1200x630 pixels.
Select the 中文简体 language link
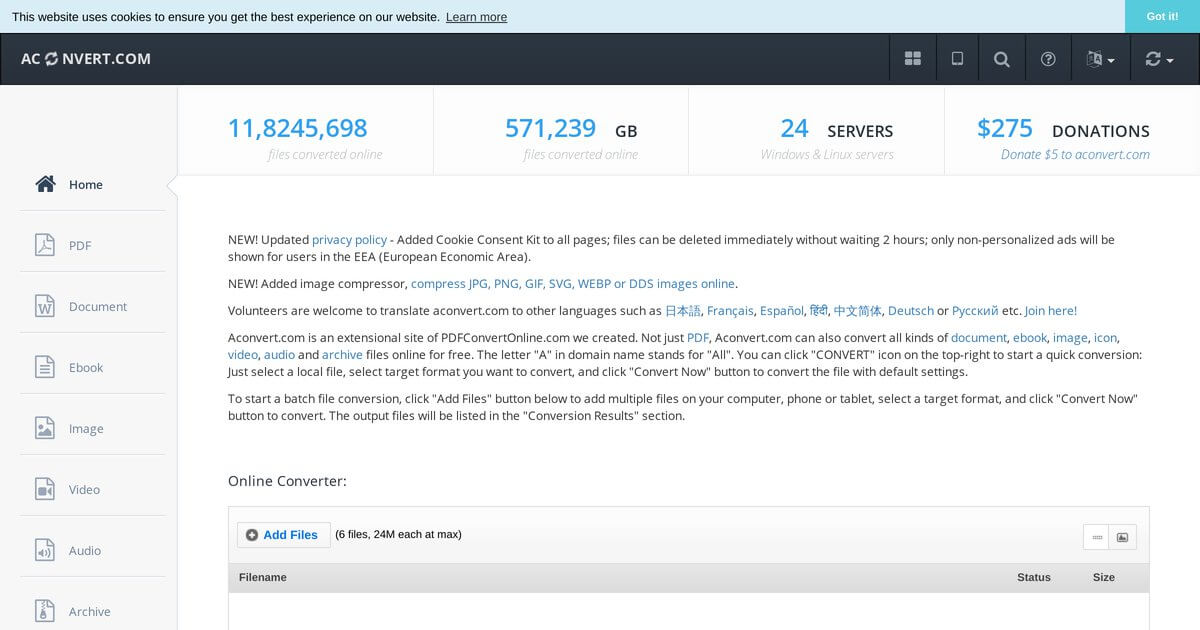point(858,311)
